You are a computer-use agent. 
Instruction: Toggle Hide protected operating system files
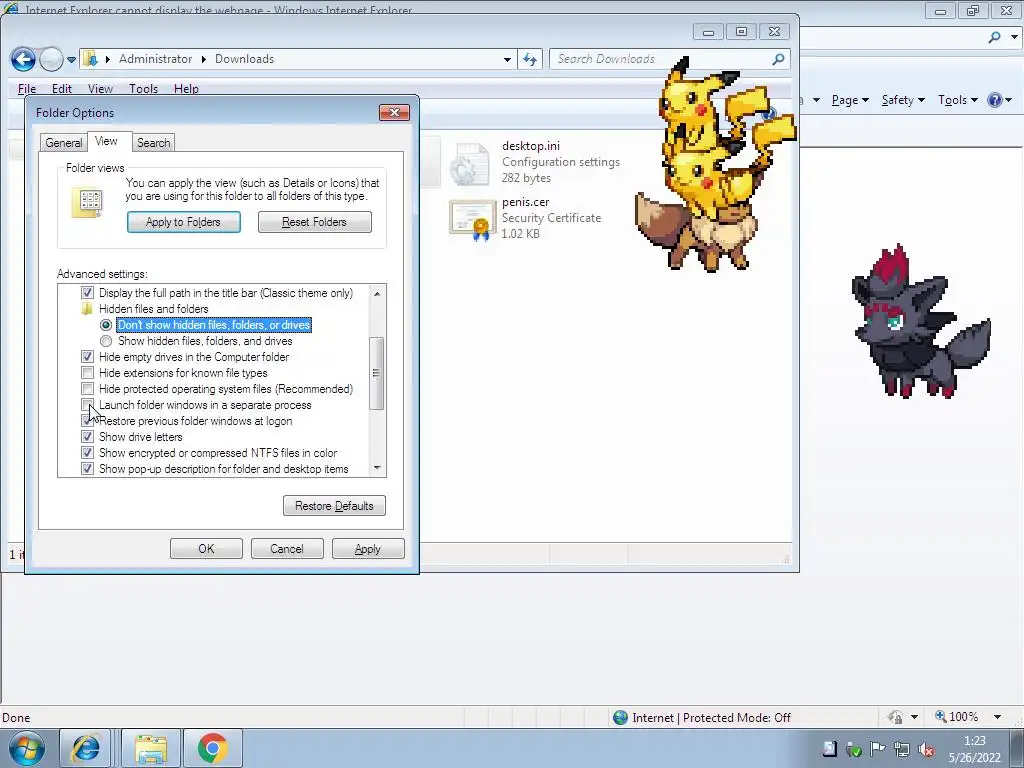tap(87, 389)
